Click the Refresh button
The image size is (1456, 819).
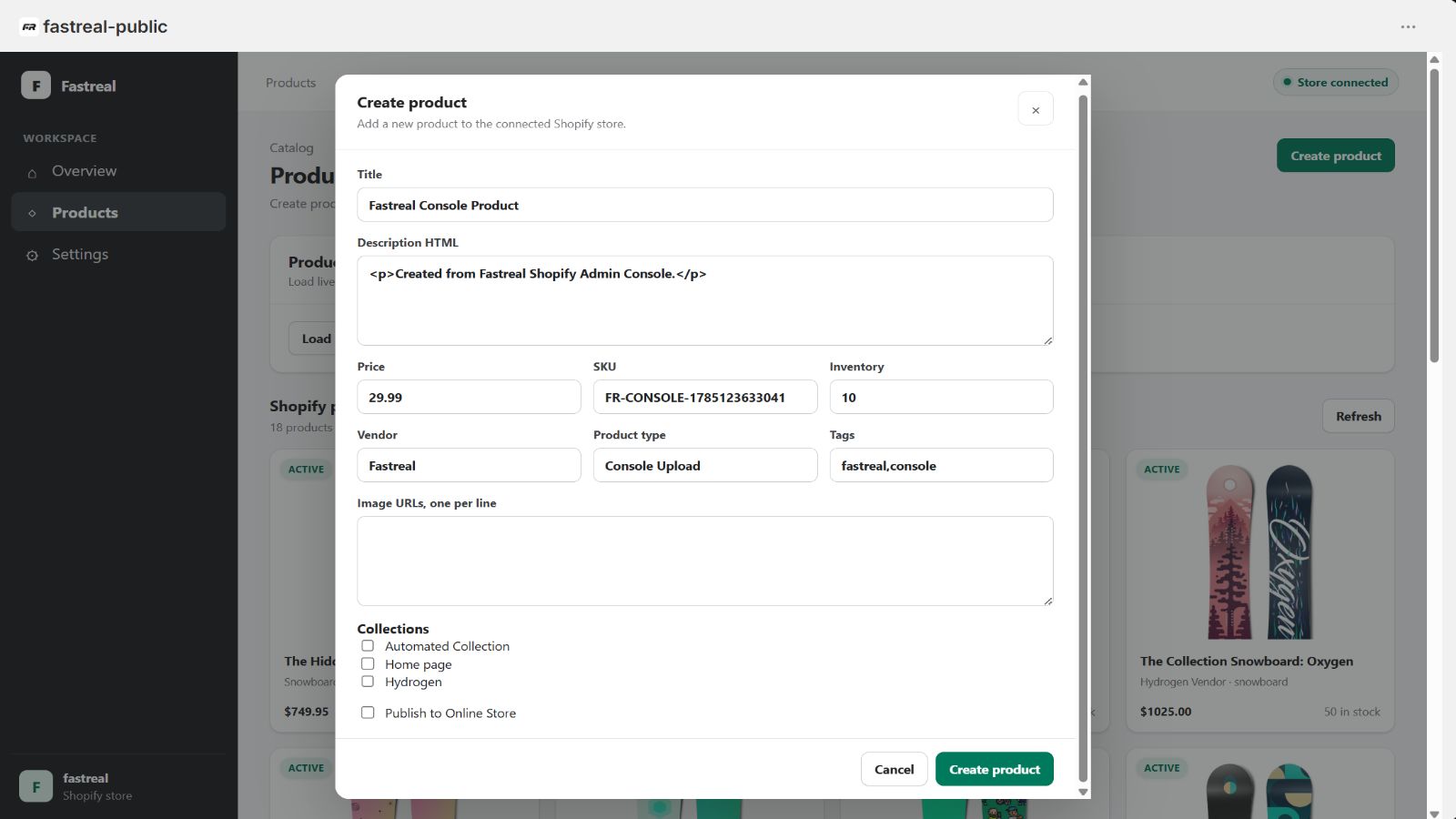point(1358,416)
